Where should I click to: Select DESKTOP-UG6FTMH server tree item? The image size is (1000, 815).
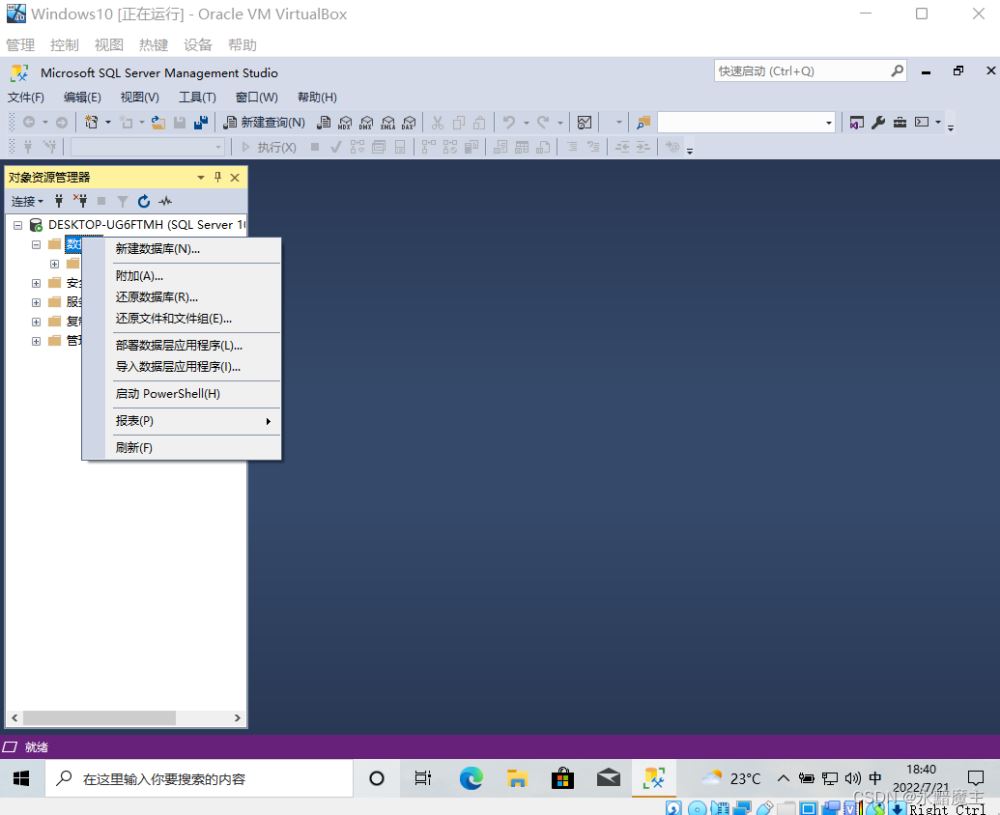point(146,224)
